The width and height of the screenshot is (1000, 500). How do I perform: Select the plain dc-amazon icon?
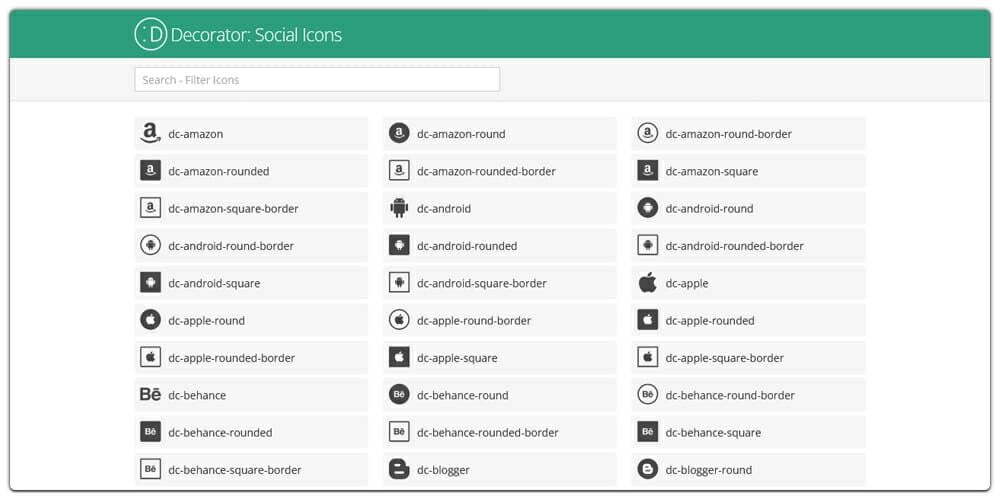[151, 133]
